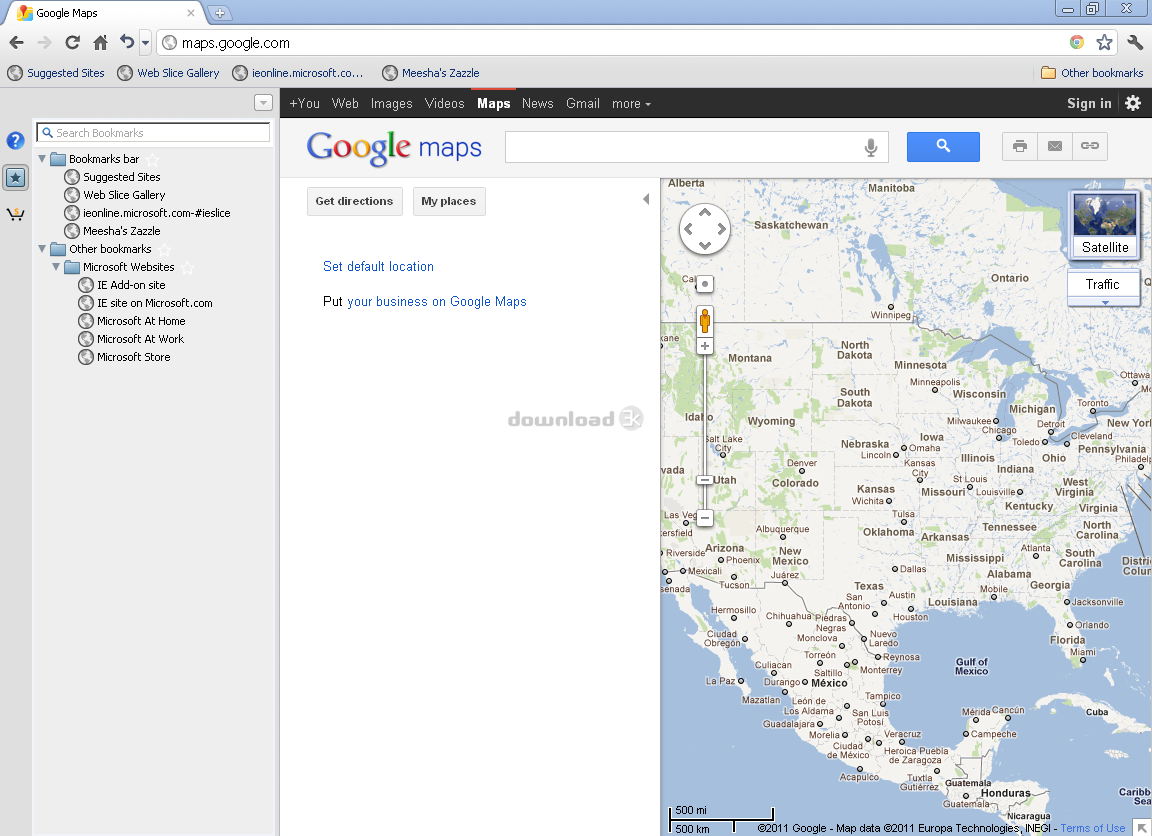This screenshot has width=1152, height=836.
Task: Click Get directions button
Action: pos(354,201)
